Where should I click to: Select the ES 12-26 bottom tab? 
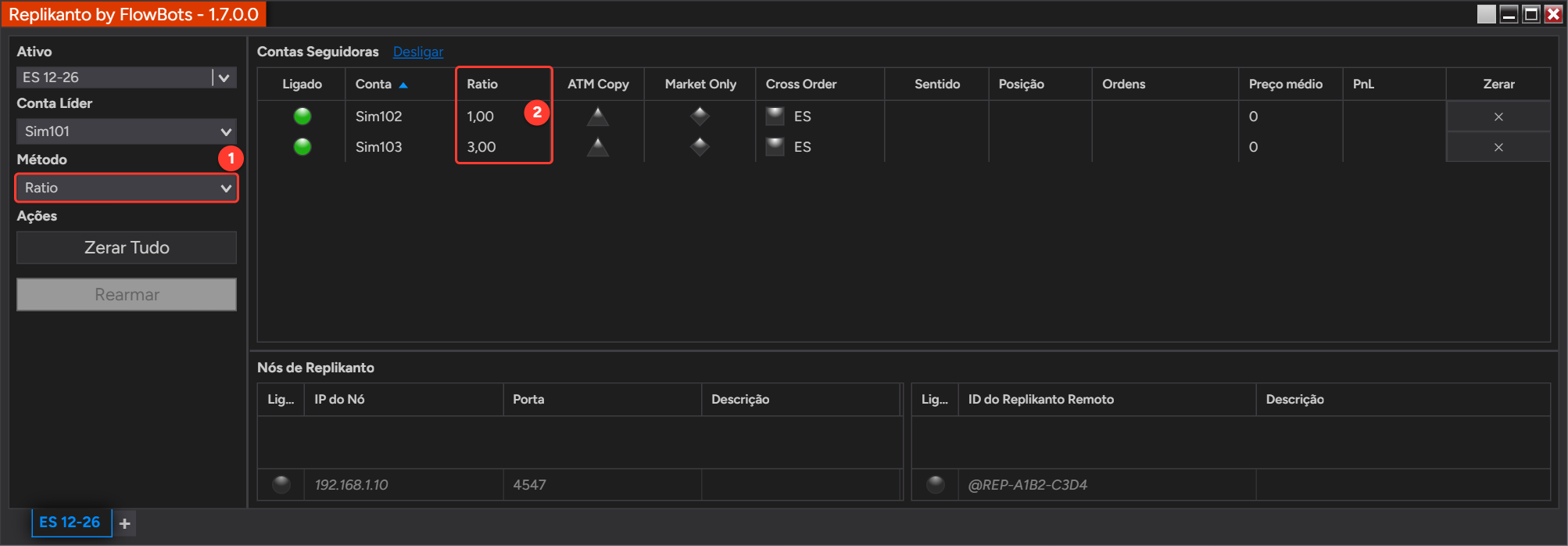pos(70,523)
